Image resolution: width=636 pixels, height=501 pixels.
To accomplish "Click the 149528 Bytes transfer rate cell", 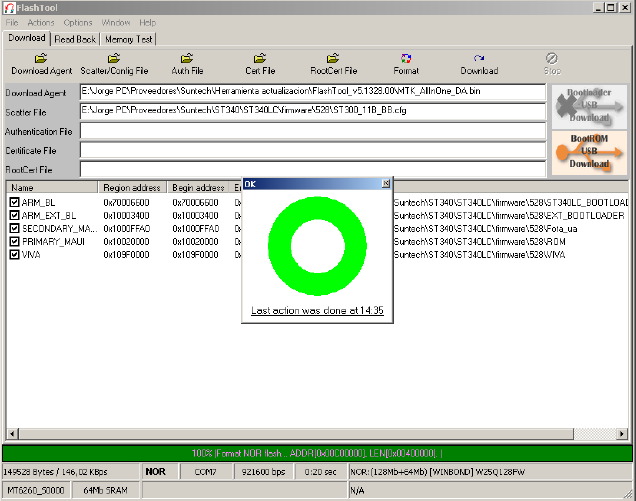I will click(70, 472).
